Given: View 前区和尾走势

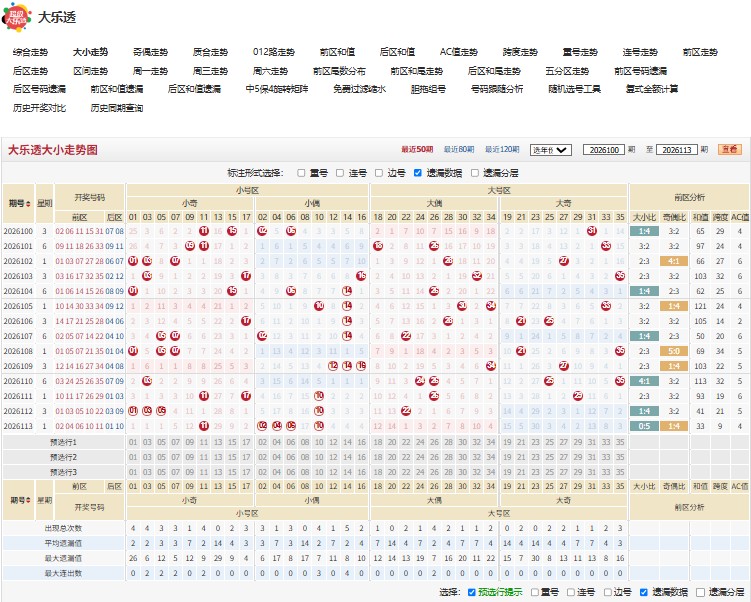Looking at the screenshot, I should coord(417,71).
